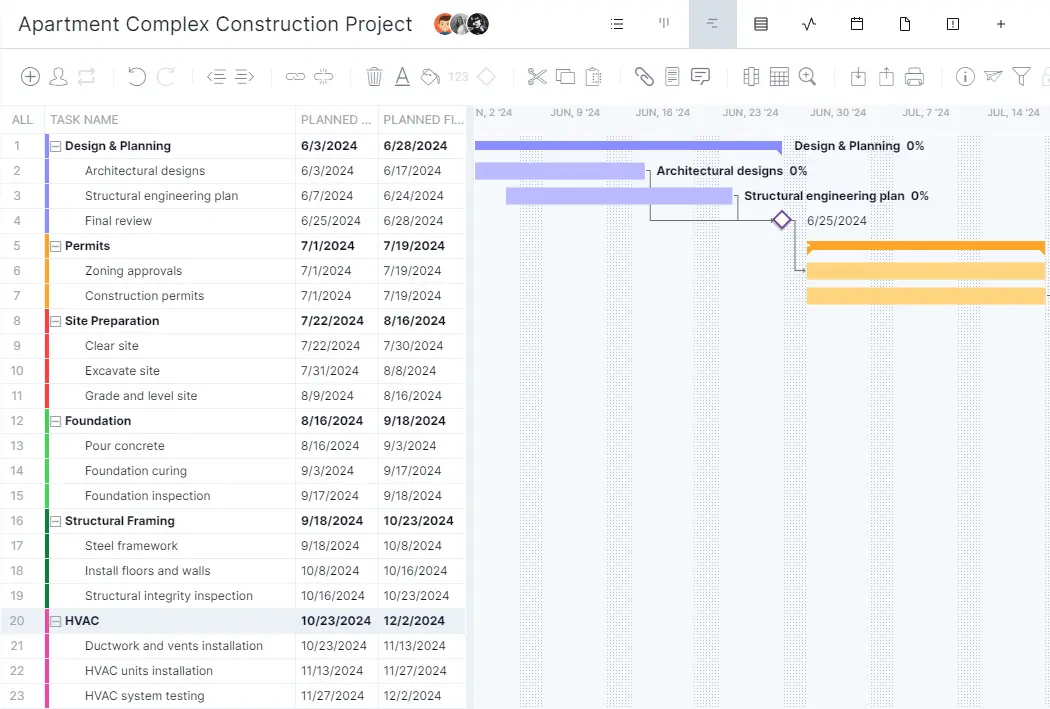Click the plus add view button
Screen dimensions: 1050x709
pyautogui.click(x=1001, y=24)
